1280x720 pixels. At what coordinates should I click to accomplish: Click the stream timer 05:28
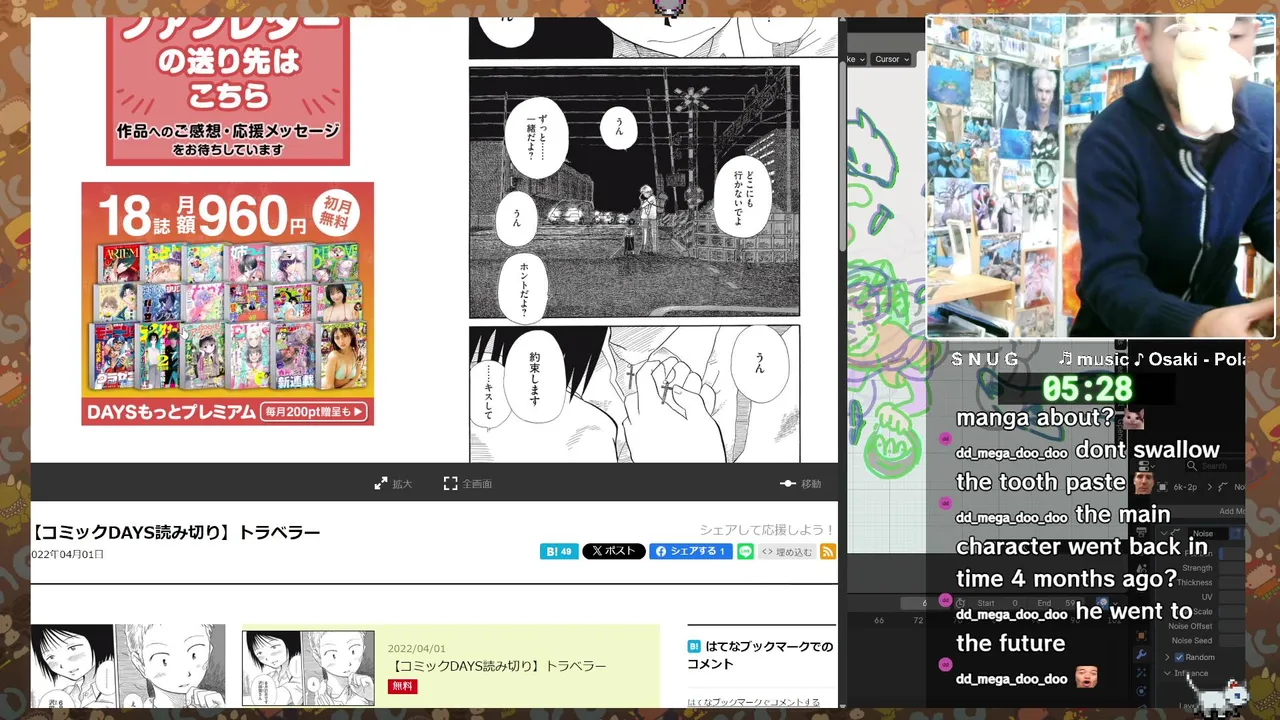1087,388
